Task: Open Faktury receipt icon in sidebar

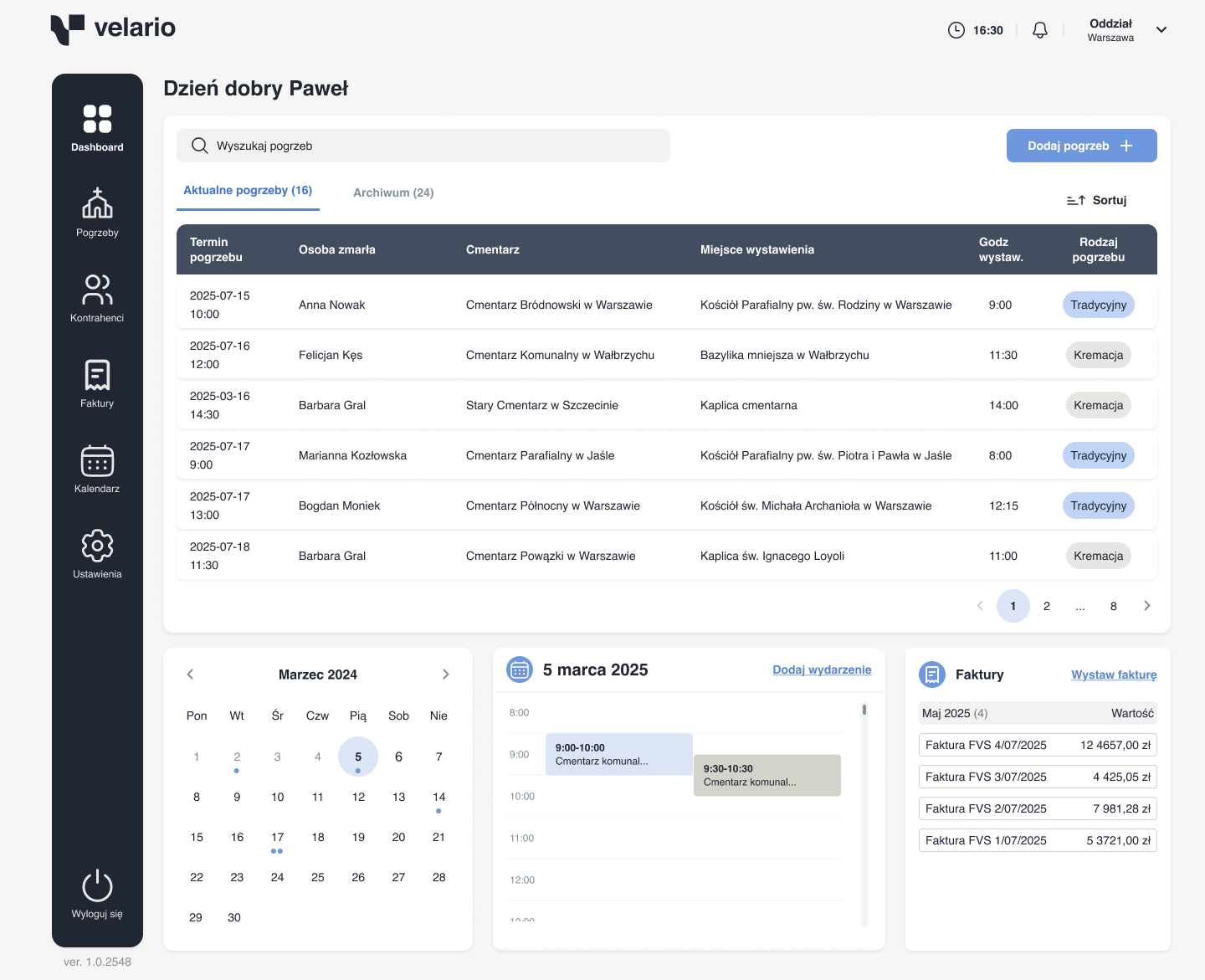Action: (x=97, y=375)
